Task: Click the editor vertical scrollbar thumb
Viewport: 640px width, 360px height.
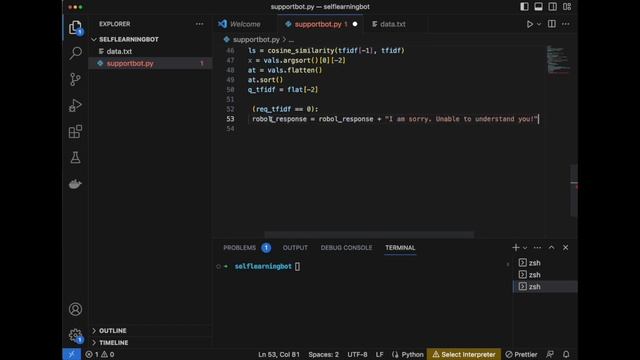Action: [574, 190]
